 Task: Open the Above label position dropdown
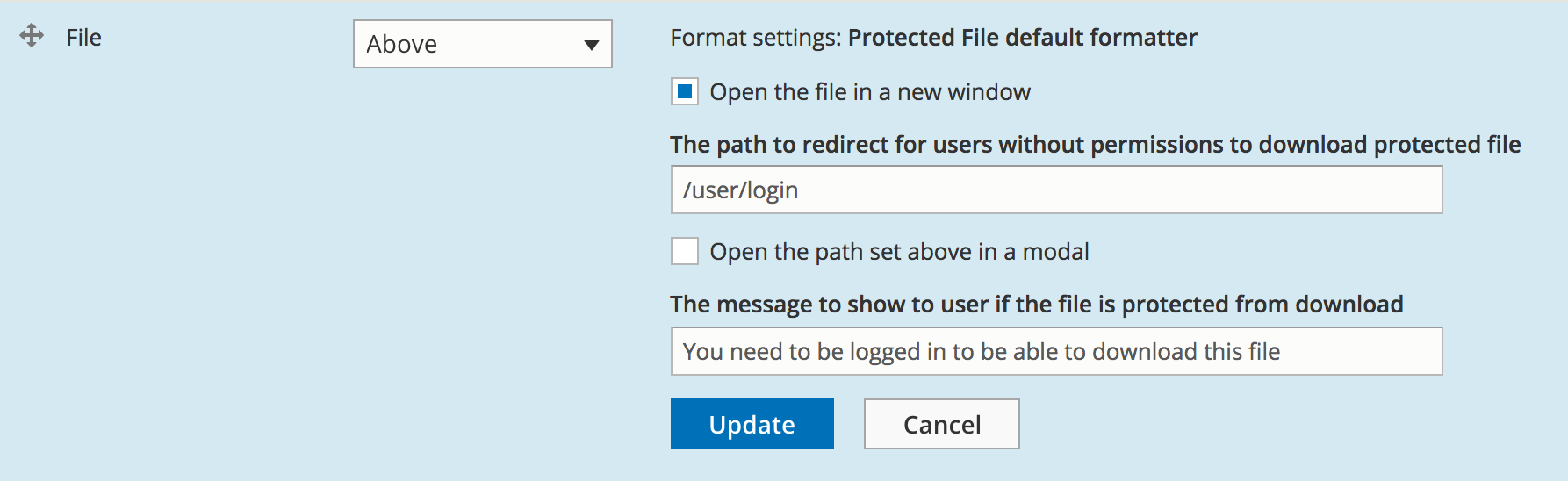point(482,44)
